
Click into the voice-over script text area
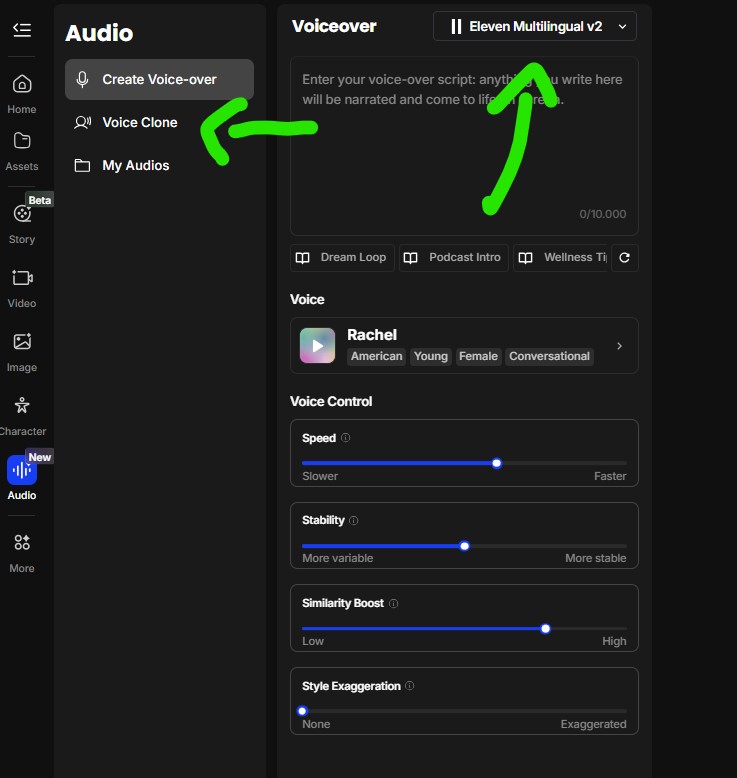tap(464, 146)
